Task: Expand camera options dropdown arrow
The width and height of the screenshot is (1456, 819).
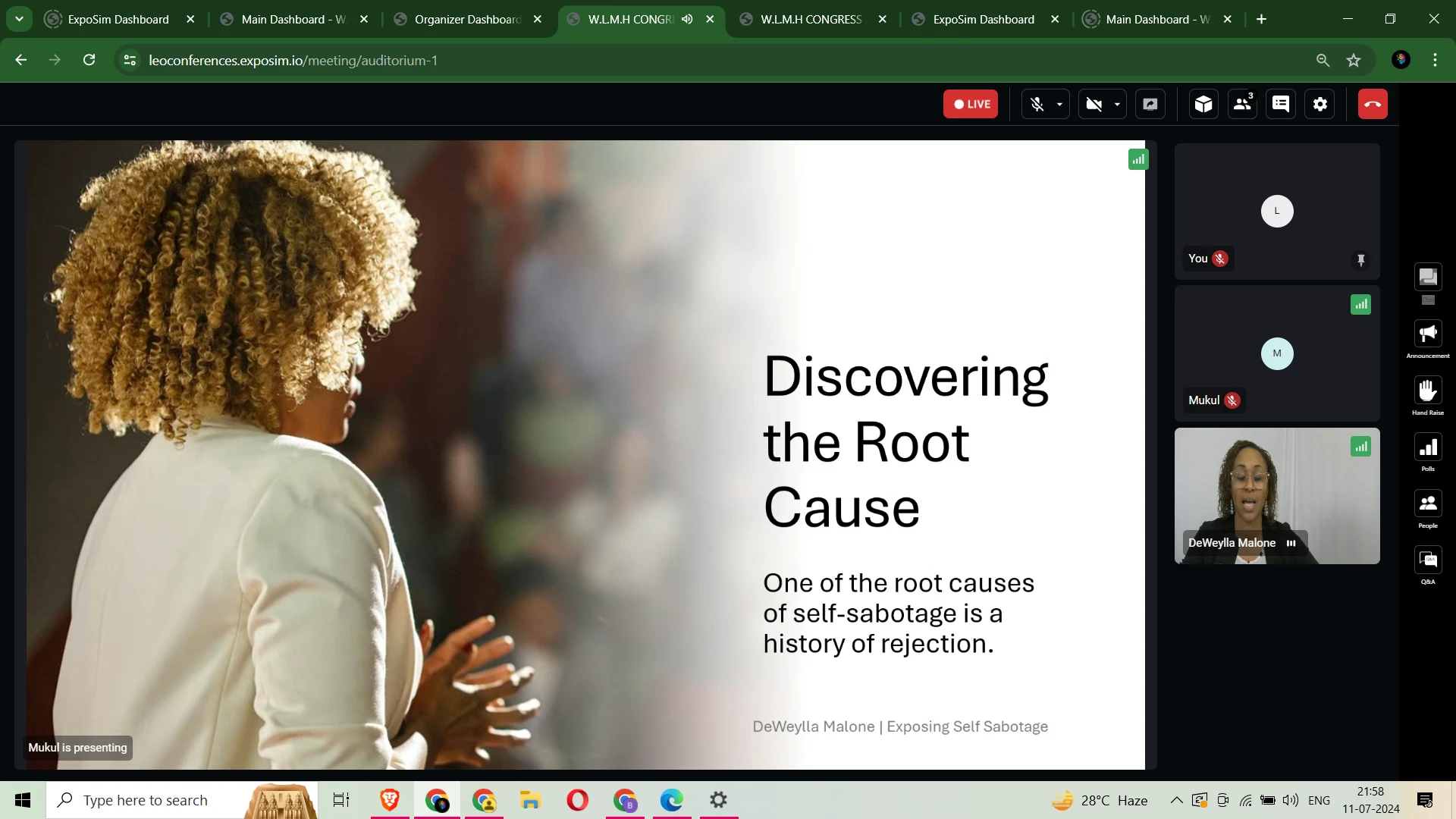Action: (x=1117, y=105)
